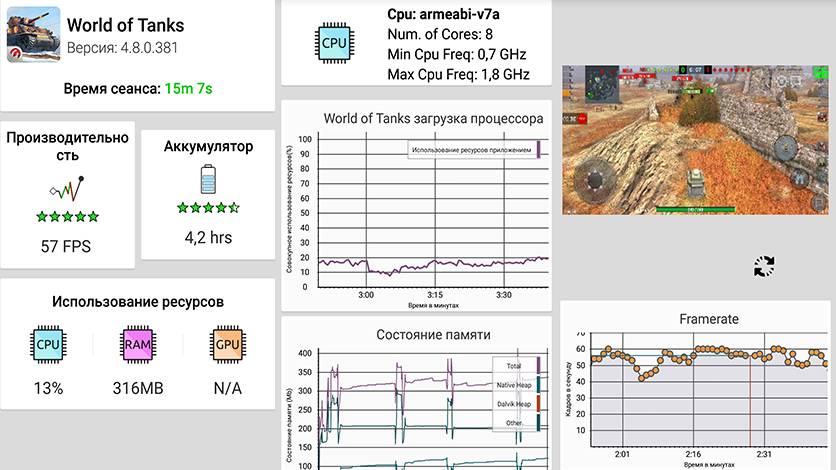Click the Total legend swatch in memory chart
Image resolution: width=836 pixels, height=470 pixels.
click(538, 366)
